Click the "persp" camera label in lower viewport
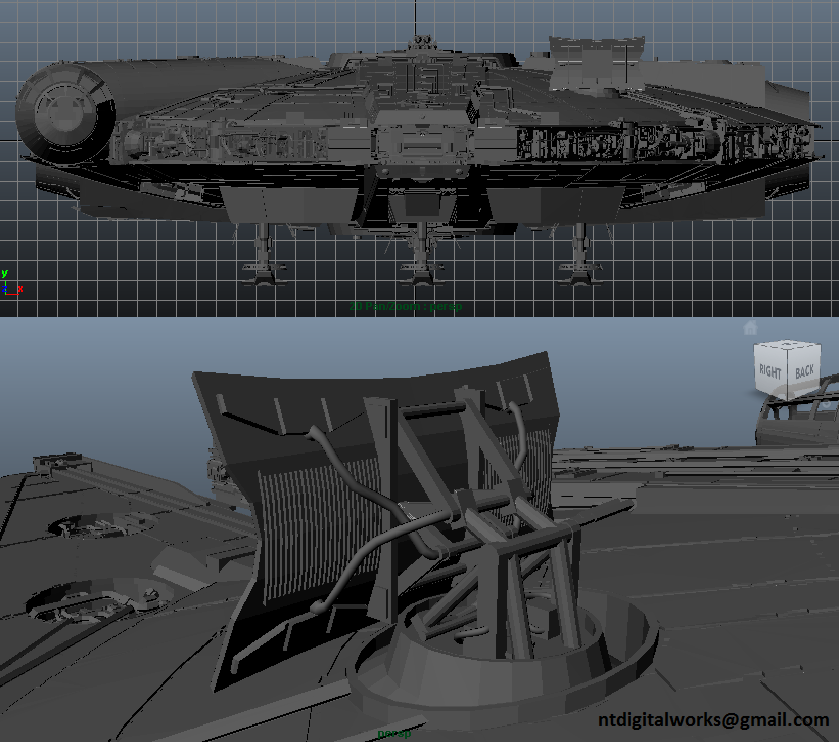Image resolution: width=839 pixels, height=742 pixels. tap(394, 733)
